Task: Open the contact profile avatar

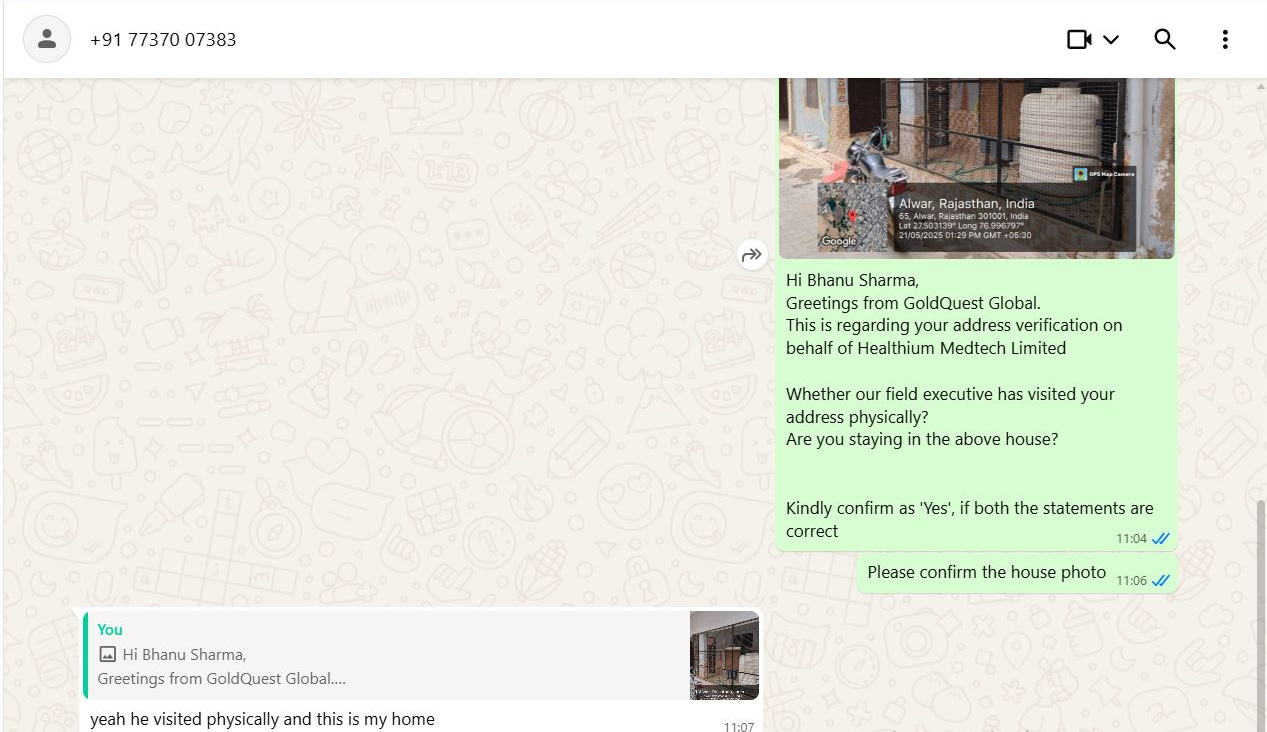Action: [46, 40]
